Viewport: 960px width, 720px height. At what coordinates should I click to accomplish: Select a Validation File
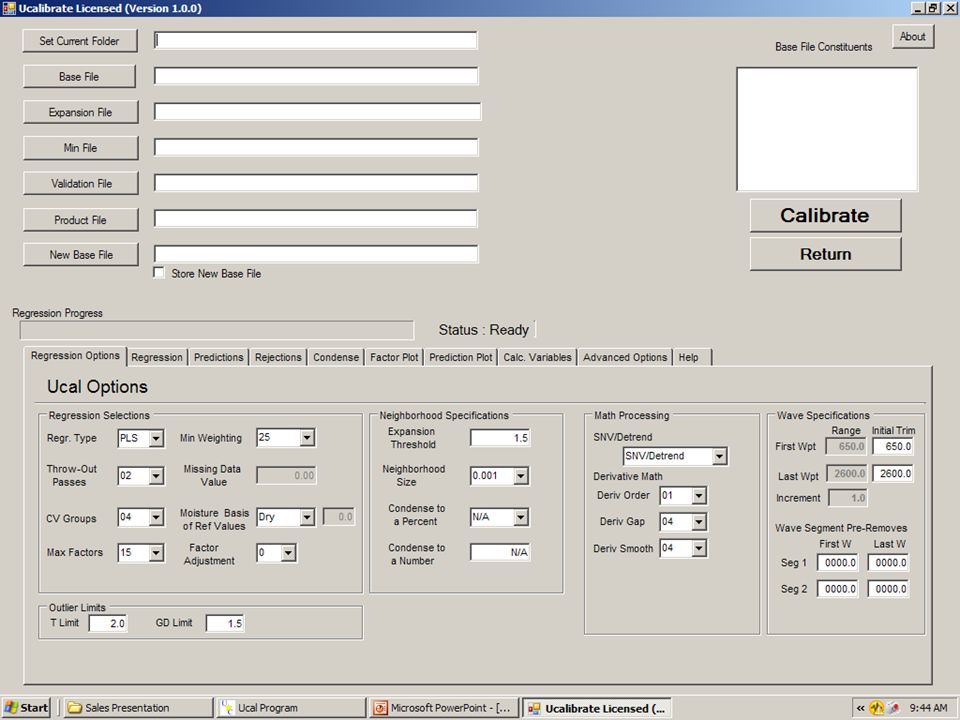point(81,183)
